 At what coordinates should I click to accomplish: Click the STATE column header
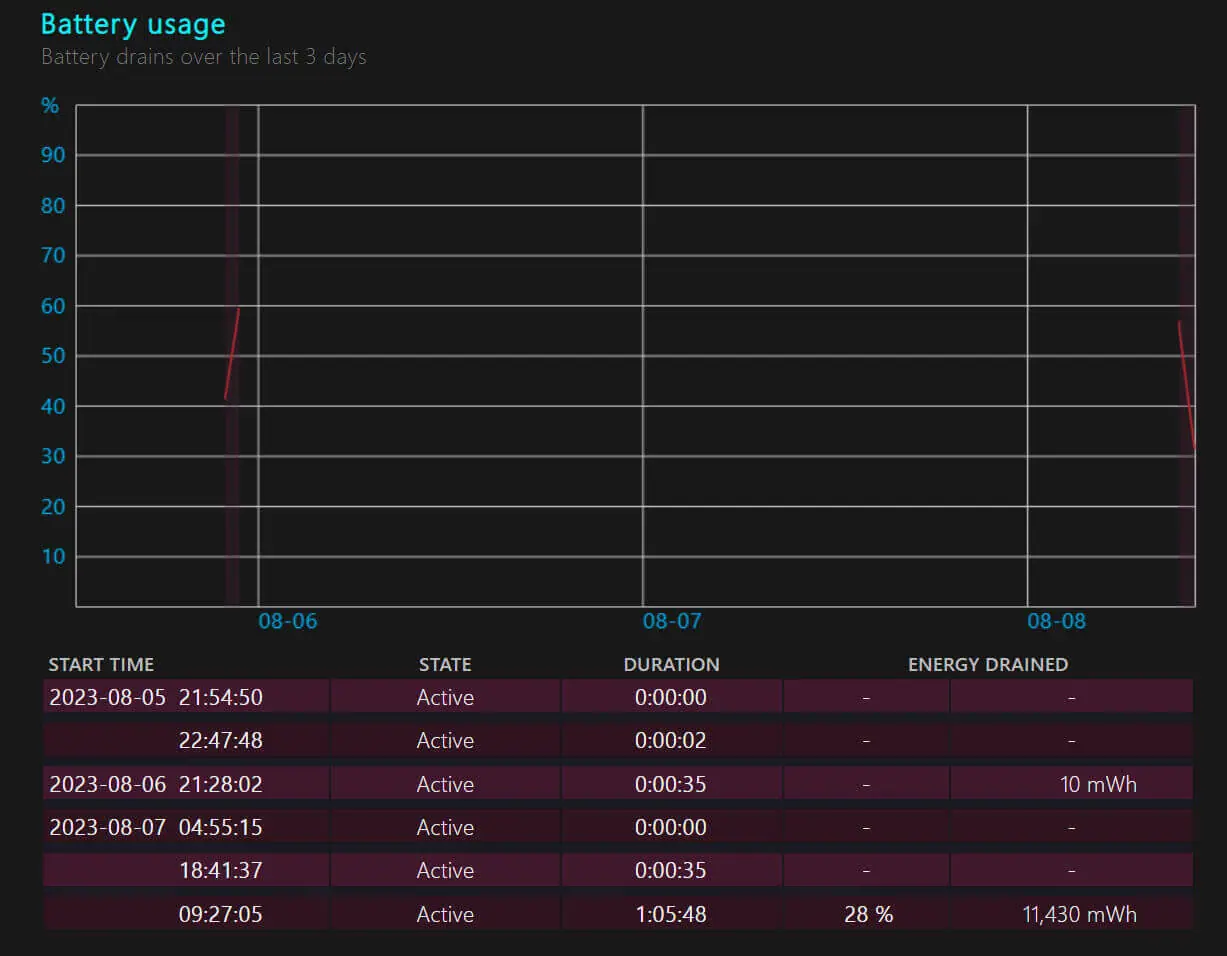coord(445,664)
